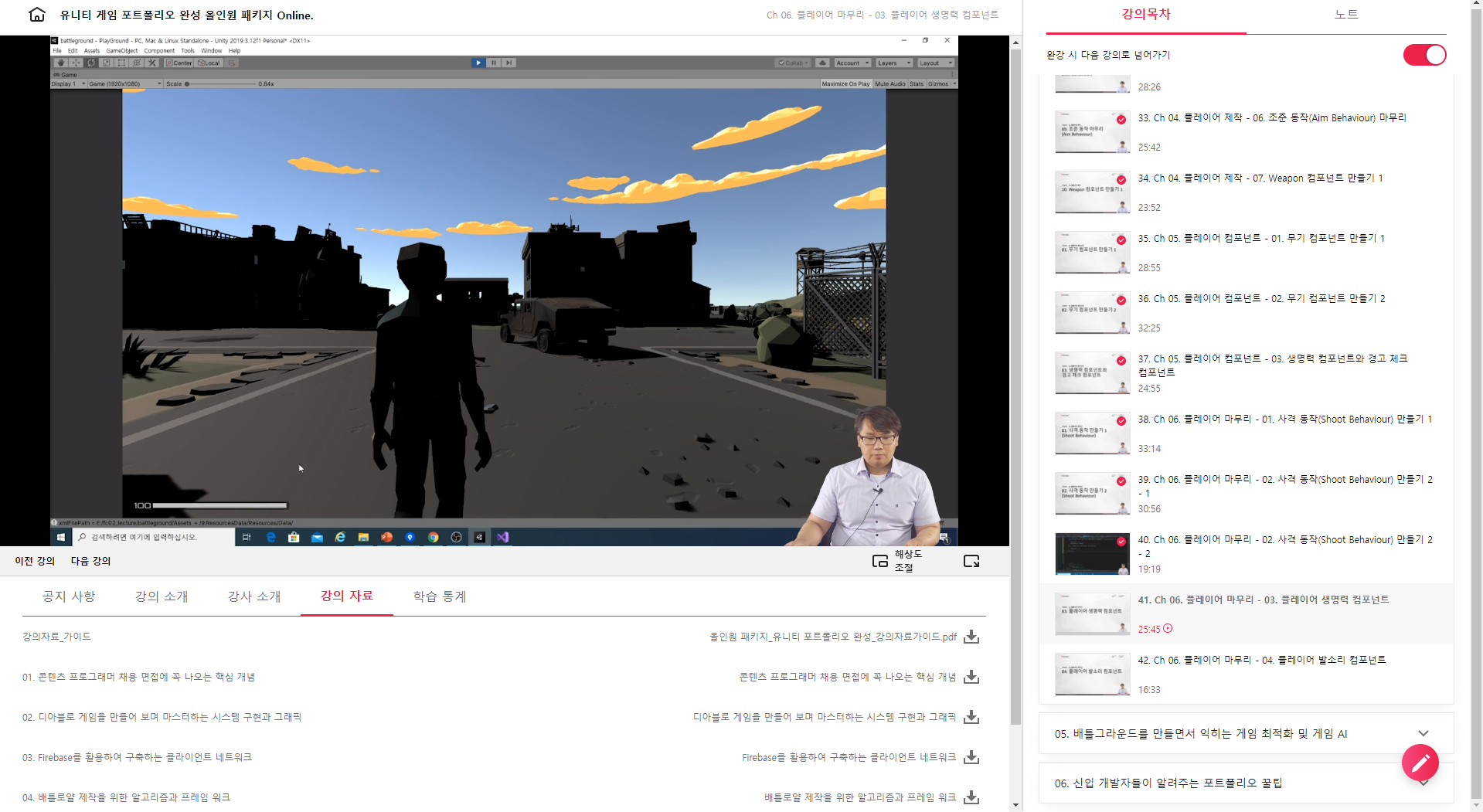This screenshot has width=1483, height=812.
Task: Download 강의자료 가이드 pdf file
Action: coord(971,637)
